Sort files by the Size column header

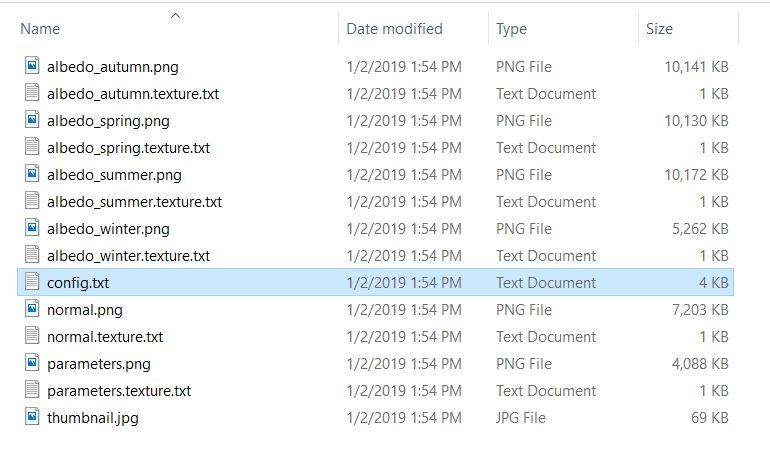click(x=659, y=29)
